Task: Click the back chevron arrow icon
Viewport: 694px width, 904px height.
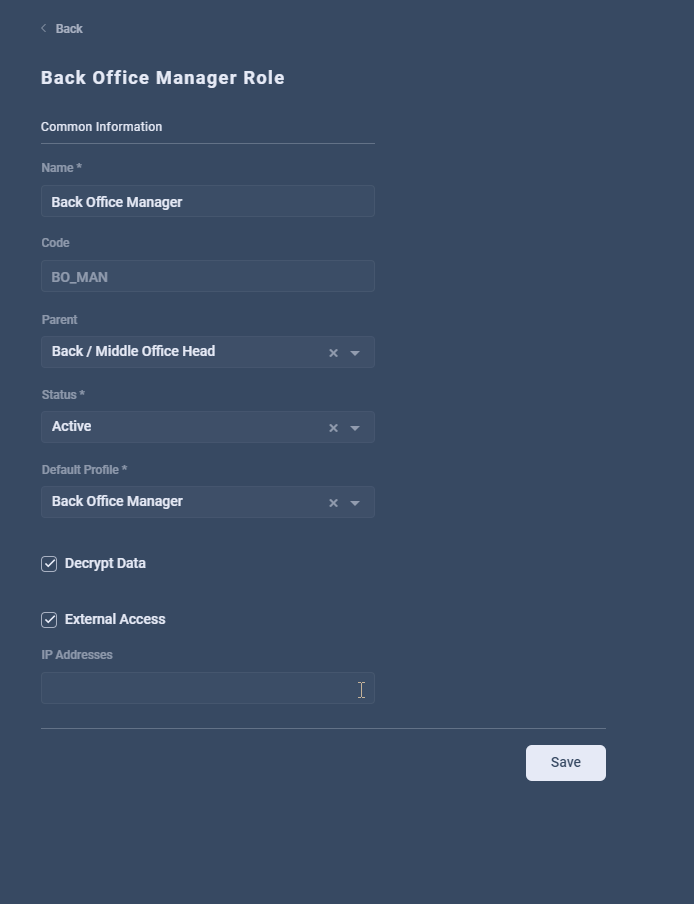Action: coord(44,28)
